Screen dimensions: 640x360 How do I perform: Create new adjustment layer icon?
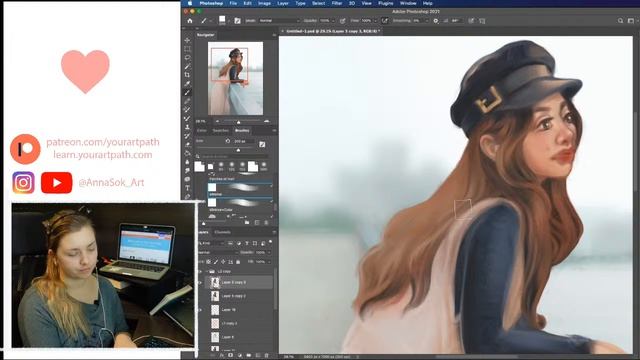[x=240, y=356]
